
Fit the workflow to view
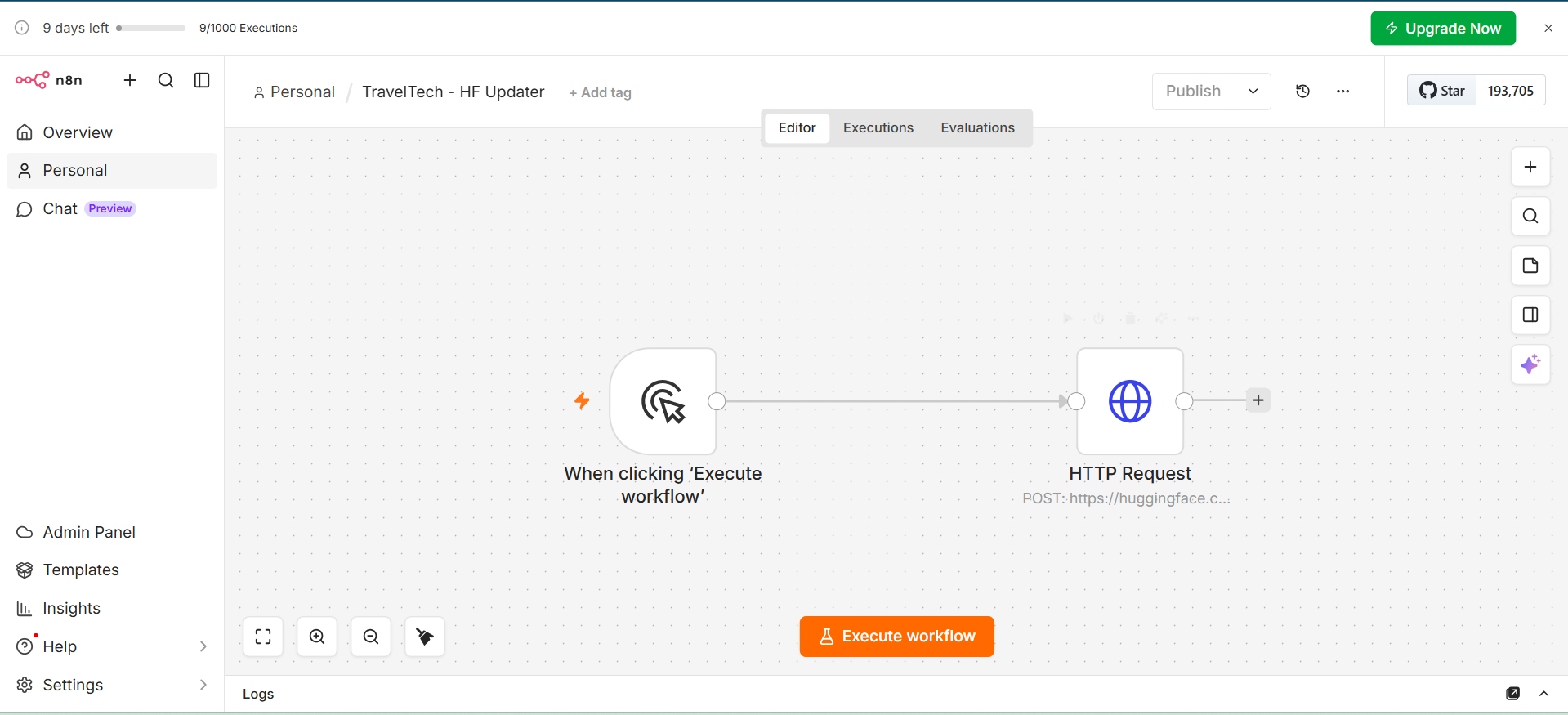tap(263, 637)
